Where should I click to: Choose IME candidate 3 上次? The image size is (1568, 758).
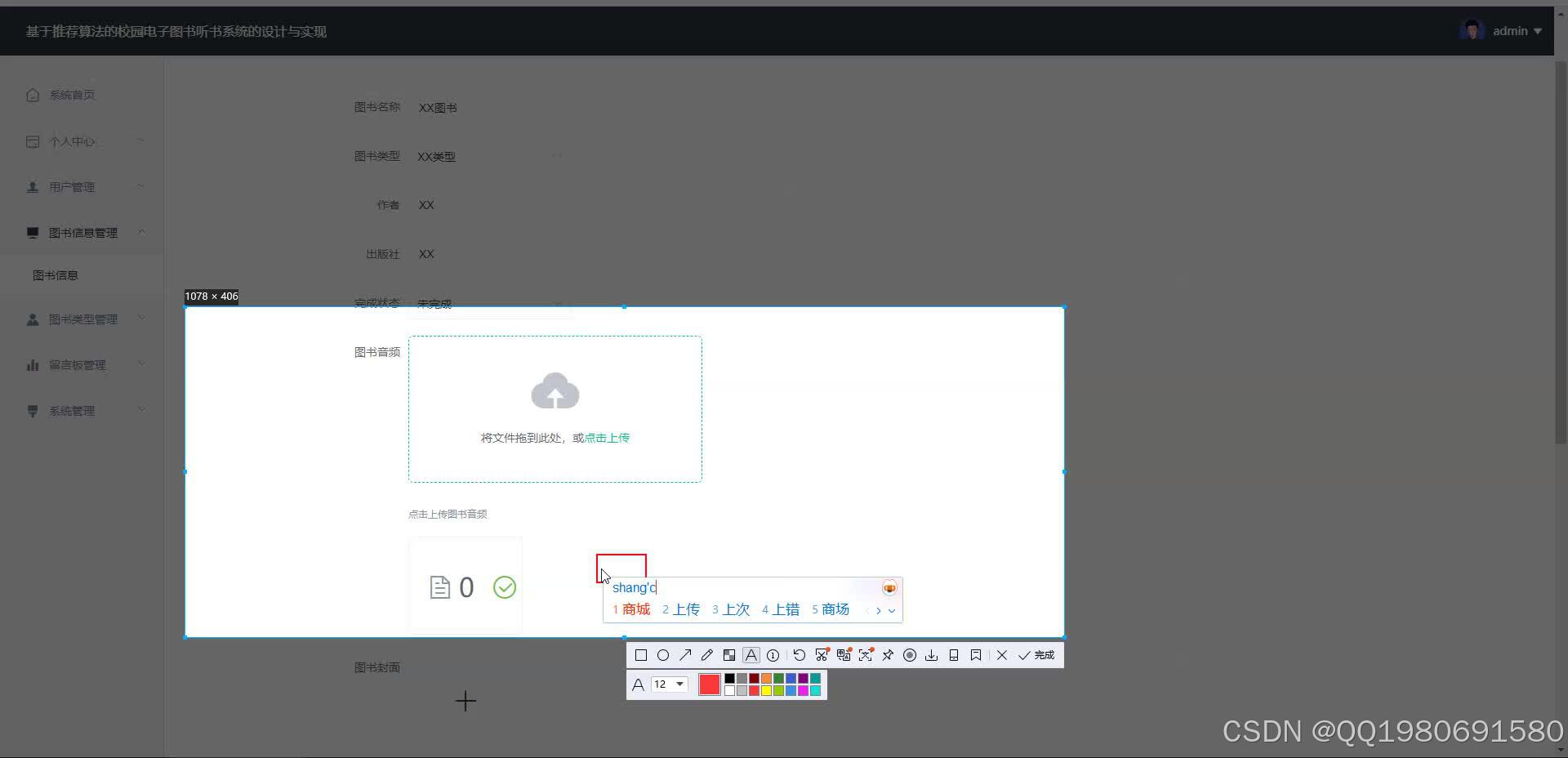click(731, 609)
